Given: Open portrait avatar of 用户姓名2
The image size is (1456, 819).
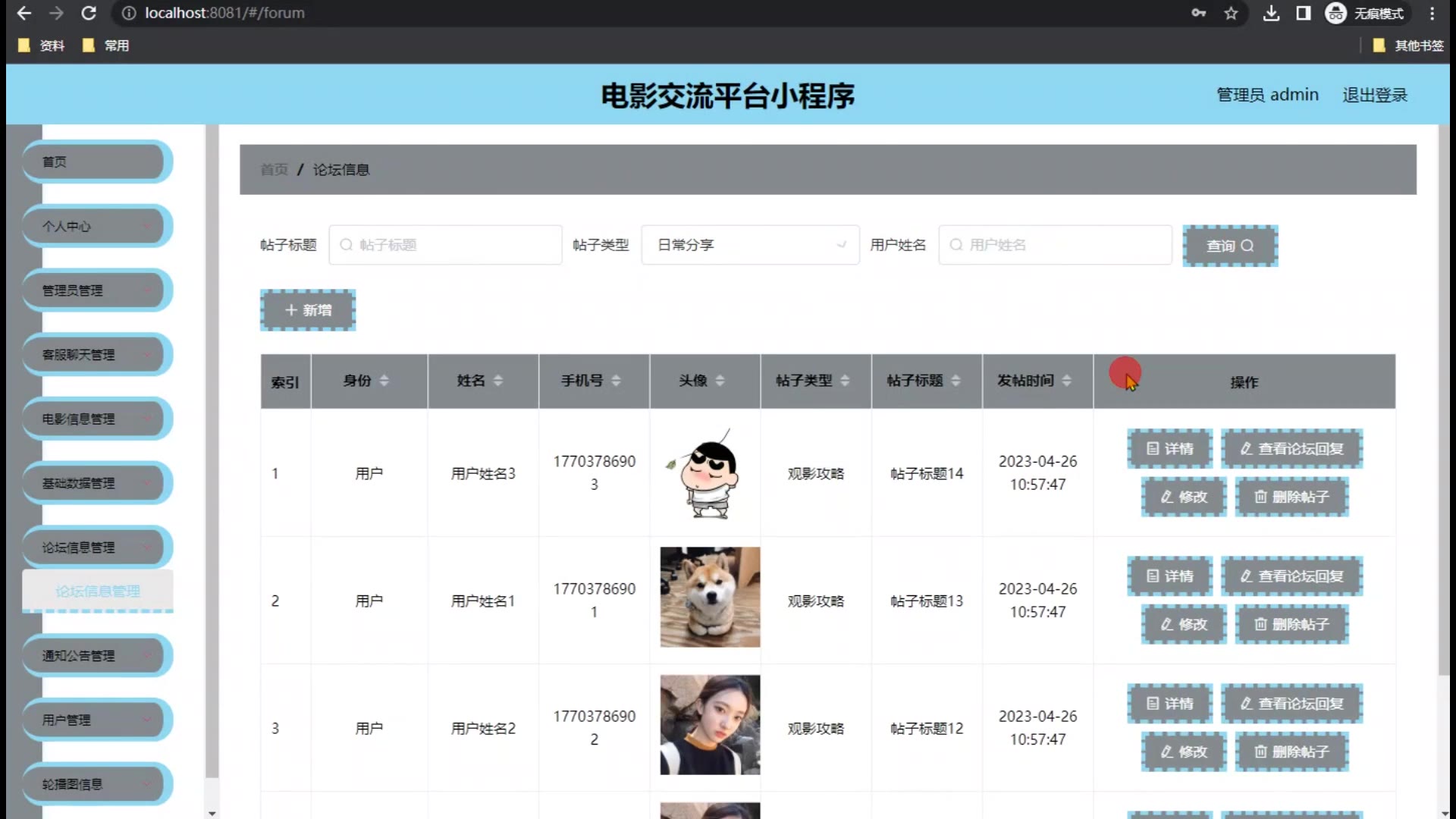Looking at the screenshot, I should pos(710,724).
